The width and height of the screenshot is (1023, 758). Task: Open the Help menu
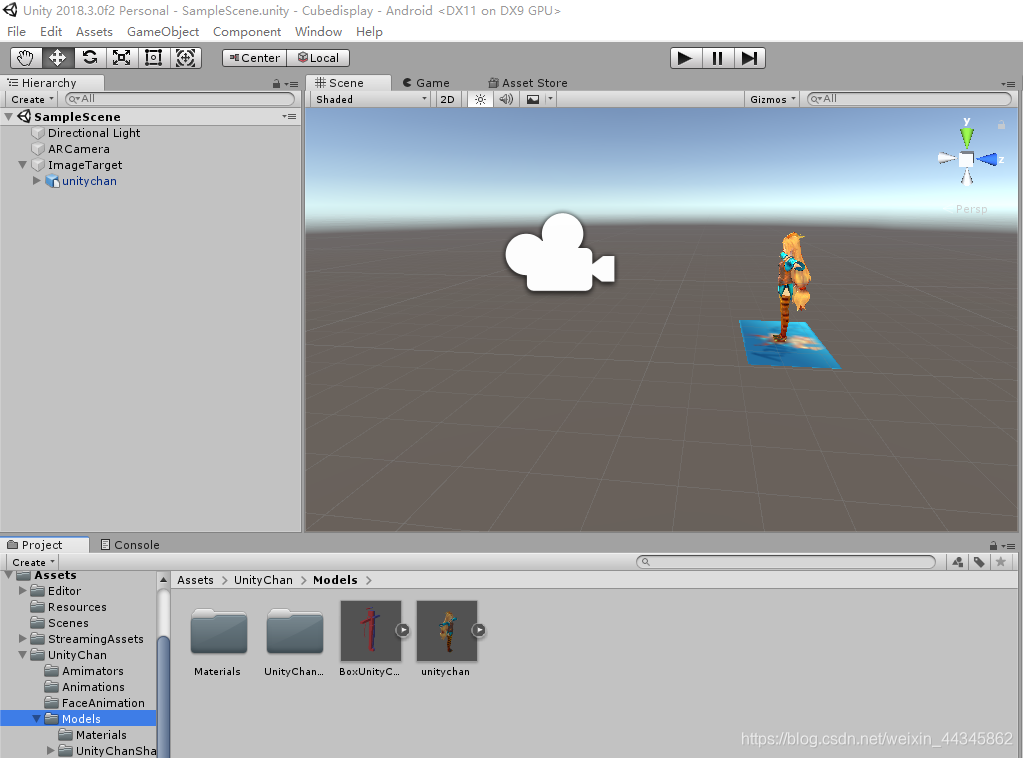coord(369,31)
